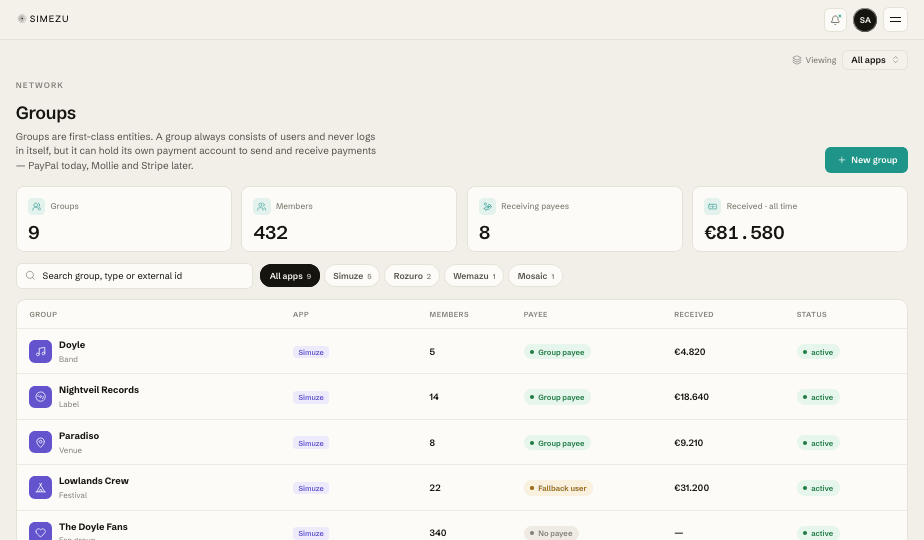This screenshot has height=540, width=924.
Task: Open the Lowlands Crew group
Action: coord(462,488)
